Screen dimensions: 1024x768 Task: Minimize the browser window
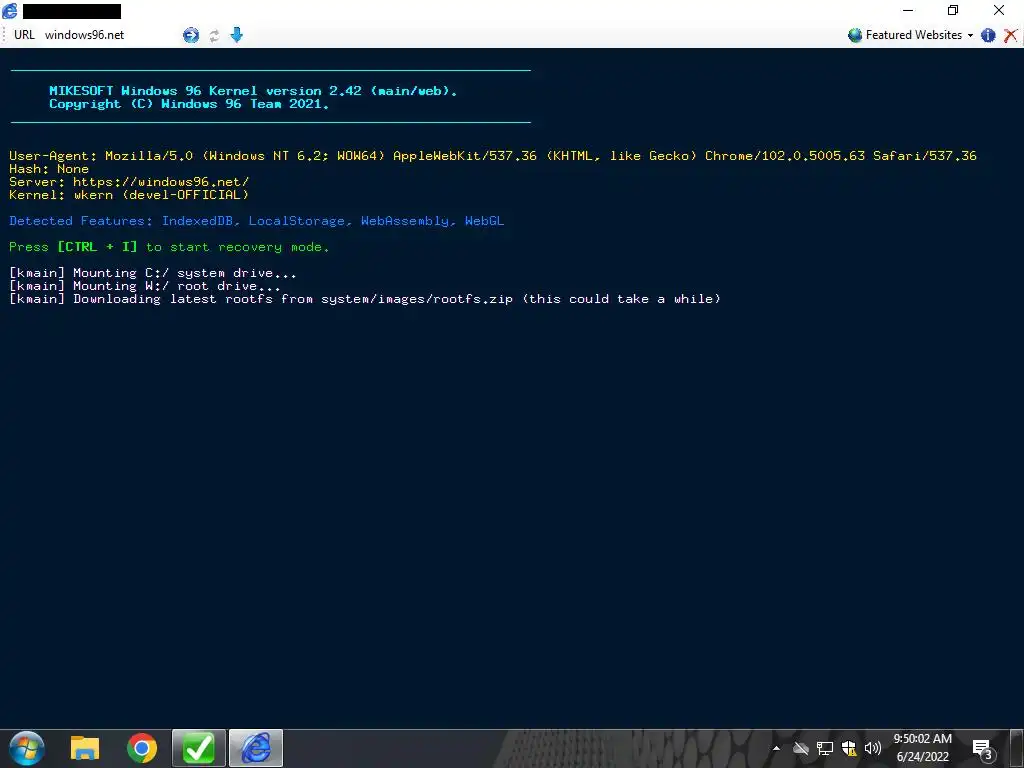point(908,10)
